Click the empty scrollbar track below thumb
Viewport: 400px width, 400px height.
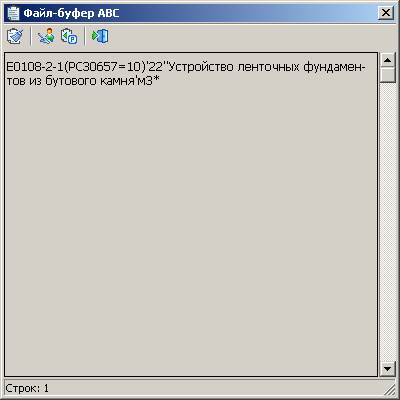tap(387, 222)
